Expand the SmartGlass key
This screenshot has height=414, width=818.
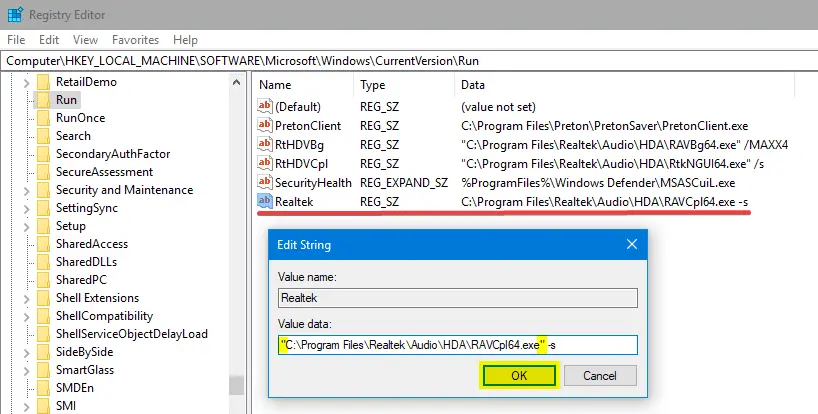pyautogui.click(x=26, y=371)
